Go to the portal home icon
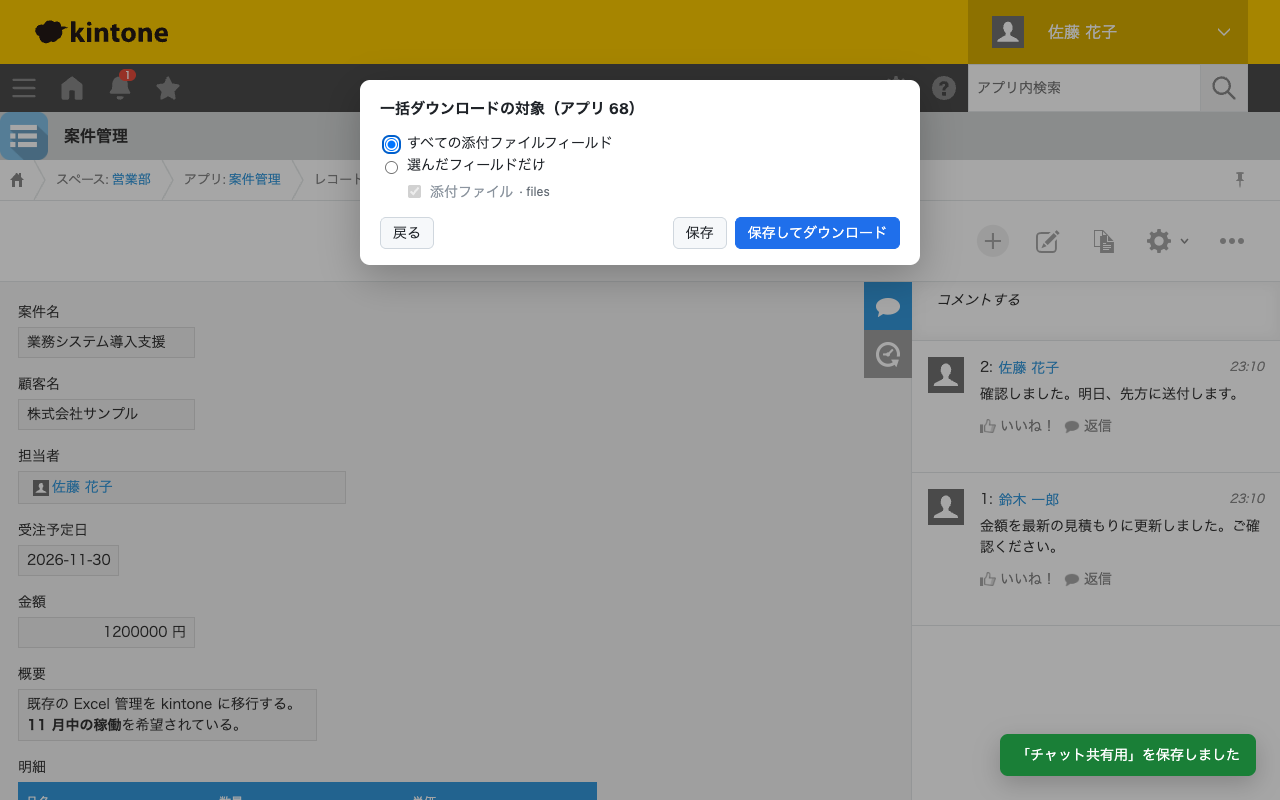 (72, 88)
